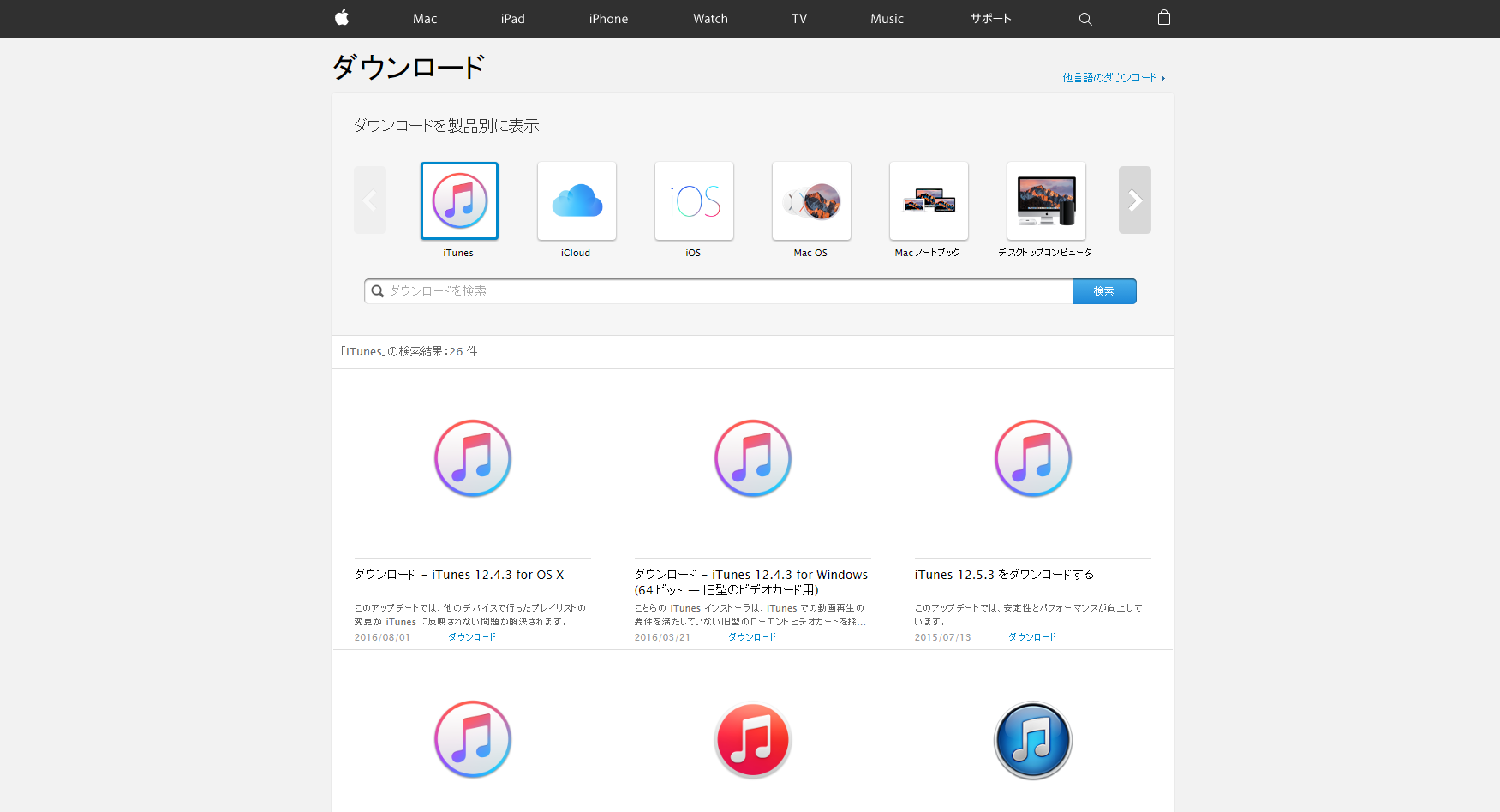This screenshot has width=1500, height=812.
Task: Select the Mac OS product category icon
Action: tap(811, 200)
